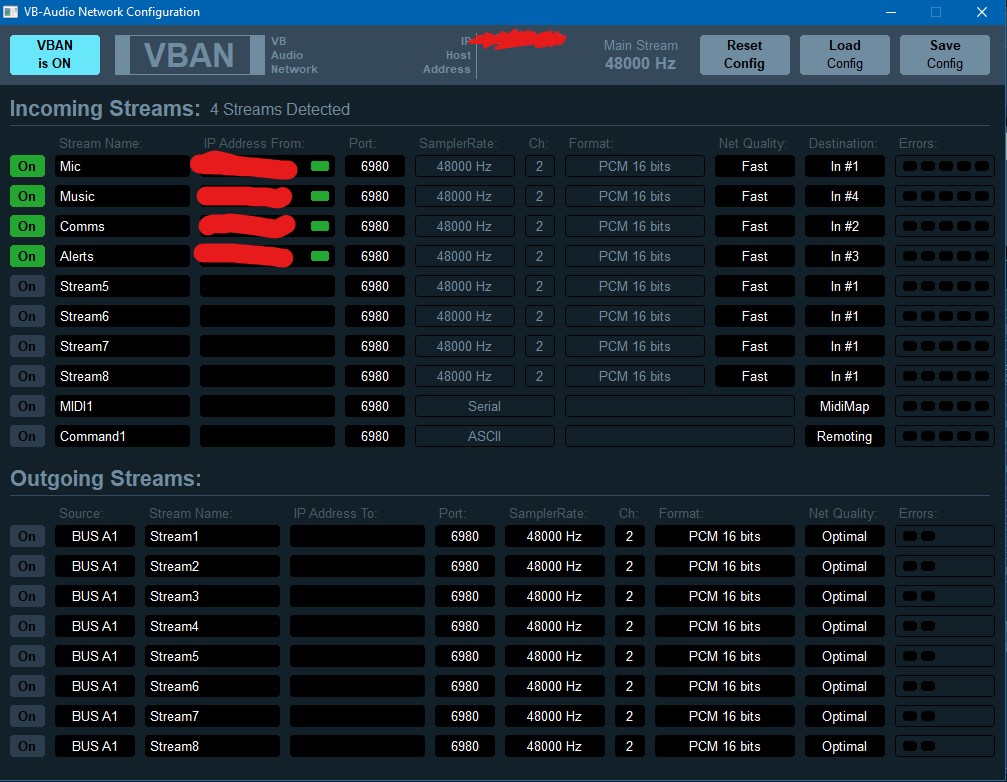1007x782 pixels.
Task: Click the green link indicator beside Mic
Action: [319, 166]
